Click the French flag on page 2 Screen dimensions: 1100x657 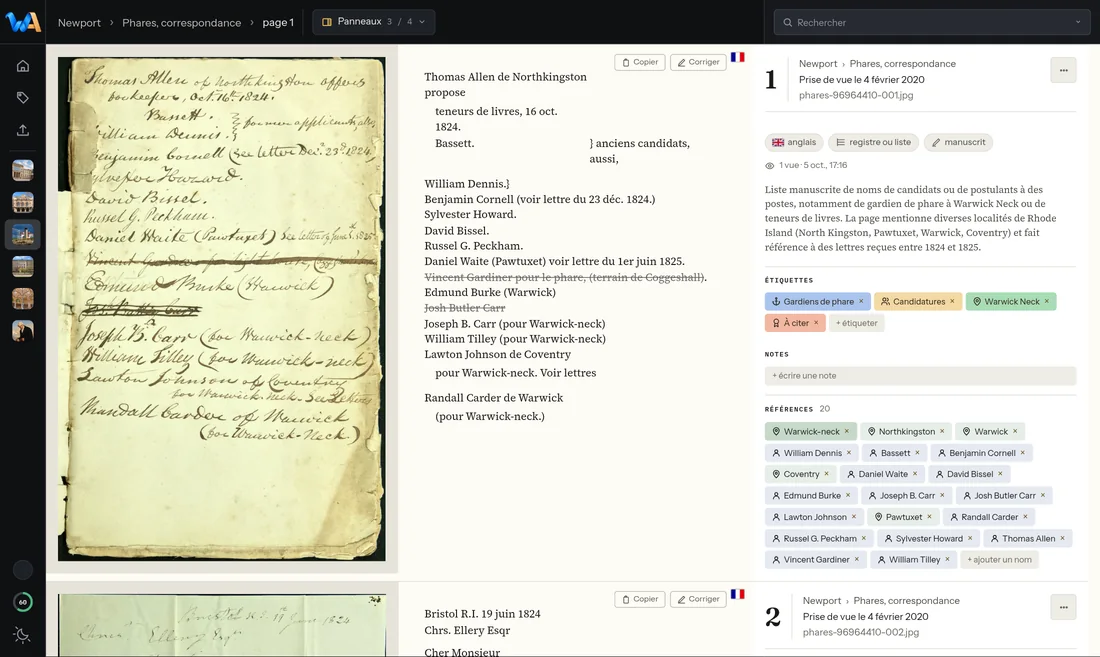point(737,595)
